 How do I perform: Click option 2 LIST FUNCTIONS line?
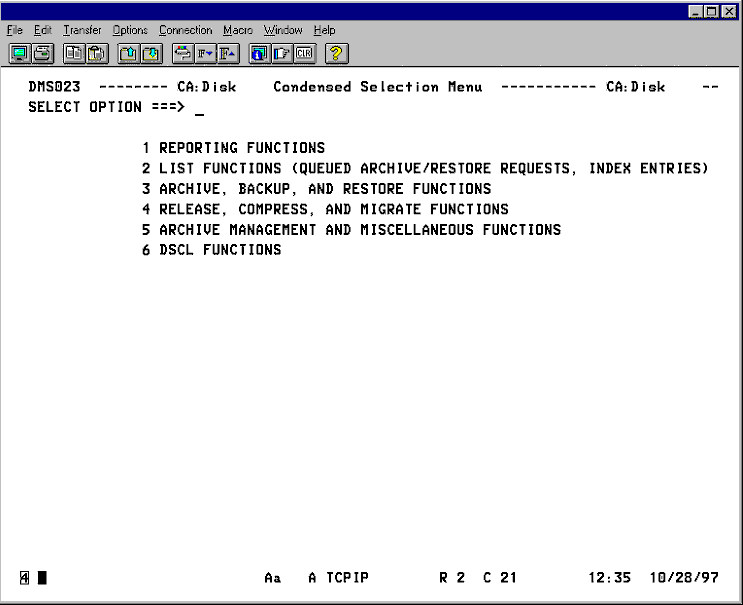coord(425,169)
